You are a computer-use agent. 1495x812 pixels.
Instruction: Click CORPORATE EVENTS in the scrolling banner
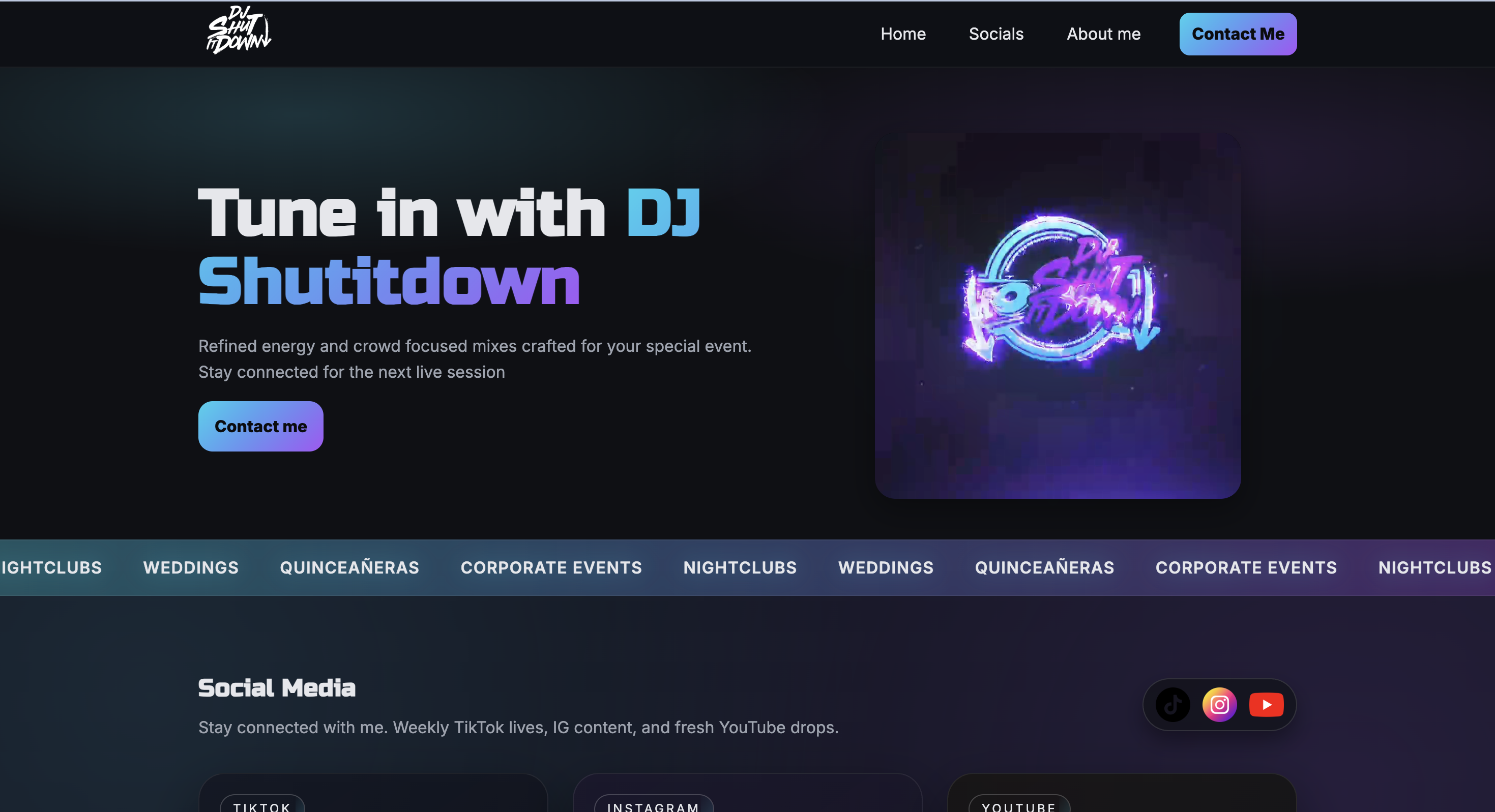coord(551,567)
